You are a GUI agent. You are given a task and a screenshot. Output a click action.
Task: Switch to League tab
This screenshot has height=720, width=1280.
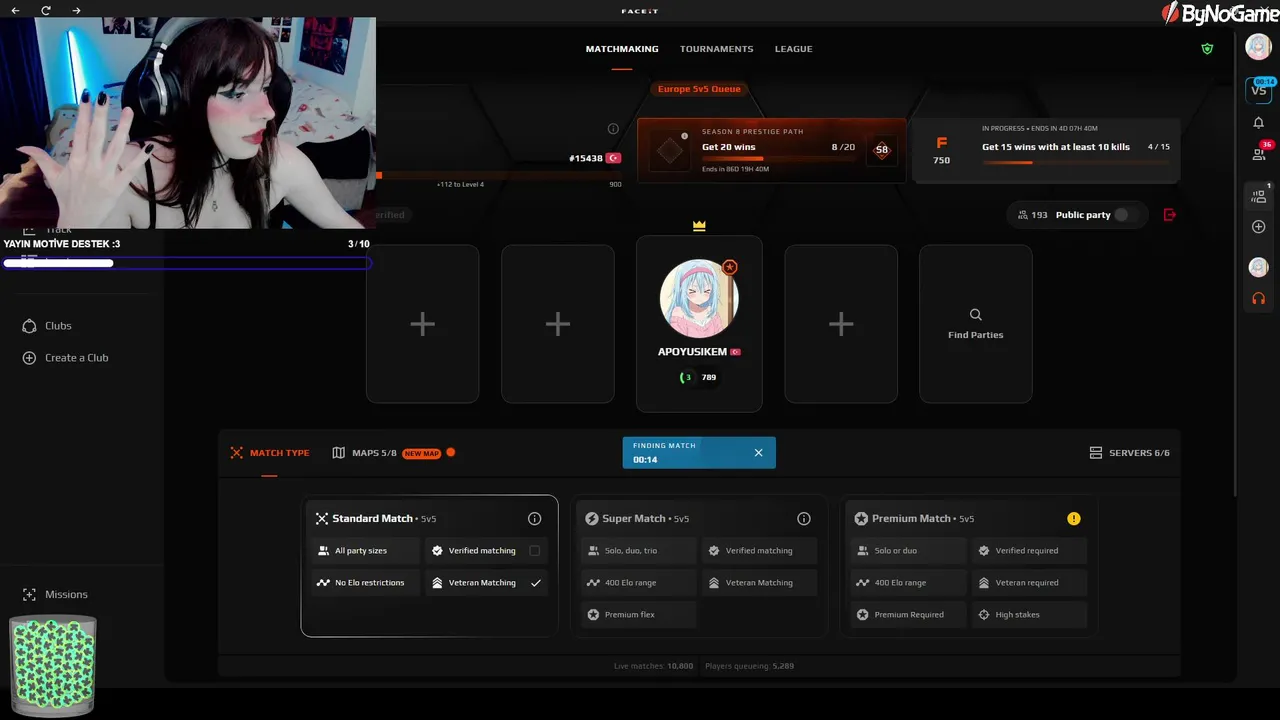click(793, 49)
